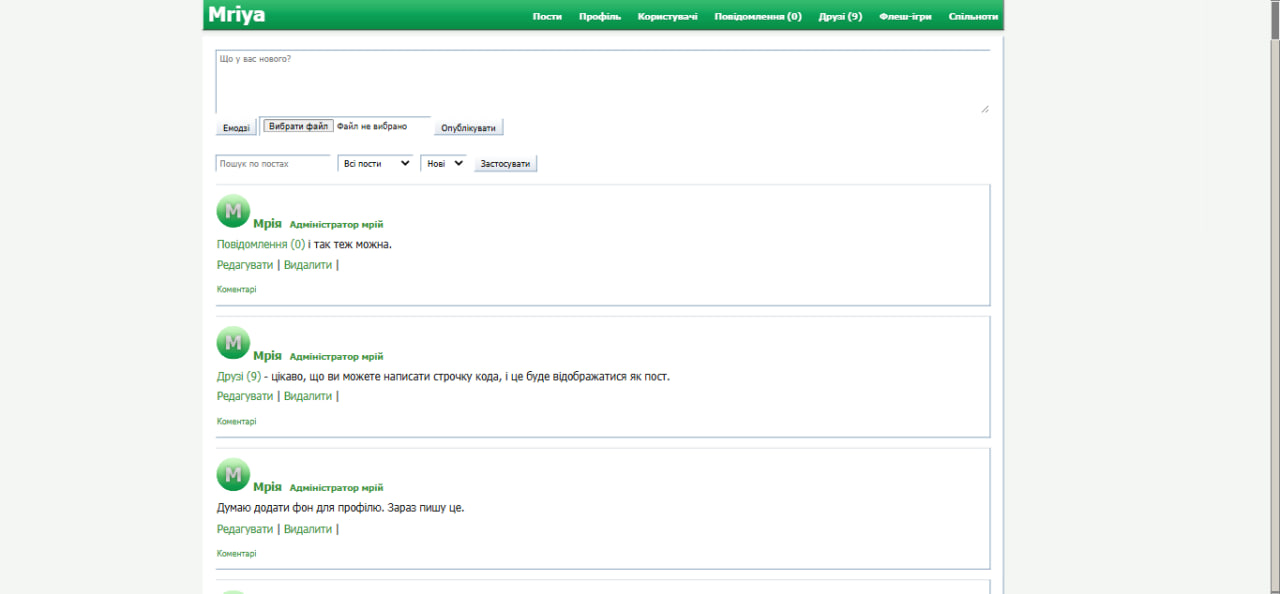1280x594 pixels.
Task: Open 'Друзі (9)' in the top navigation
Action: (x=840, y=16)
